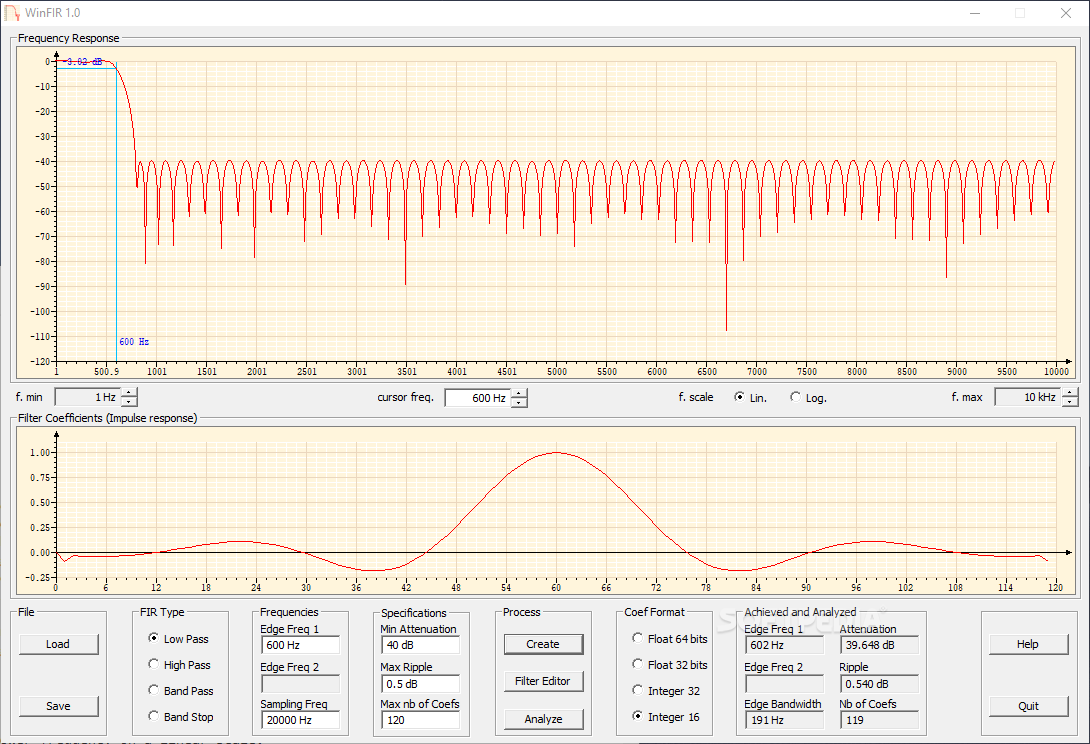Select the High Pass FIR type
This screenshot has height=744, width=1090.
[x=179, y=665]
